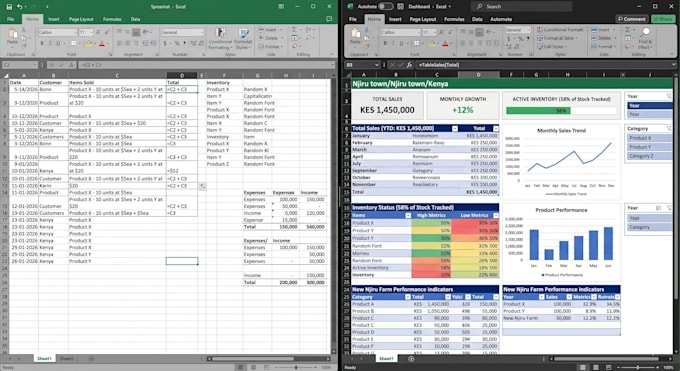Open File tab in Spreadsheet window

10,19
